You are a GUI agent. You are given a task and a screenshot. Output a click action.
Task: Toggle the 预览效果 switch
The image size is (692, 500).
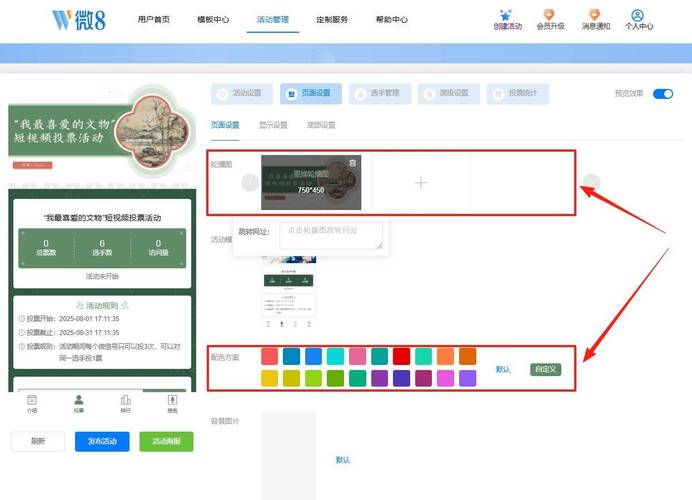[663, 94]
